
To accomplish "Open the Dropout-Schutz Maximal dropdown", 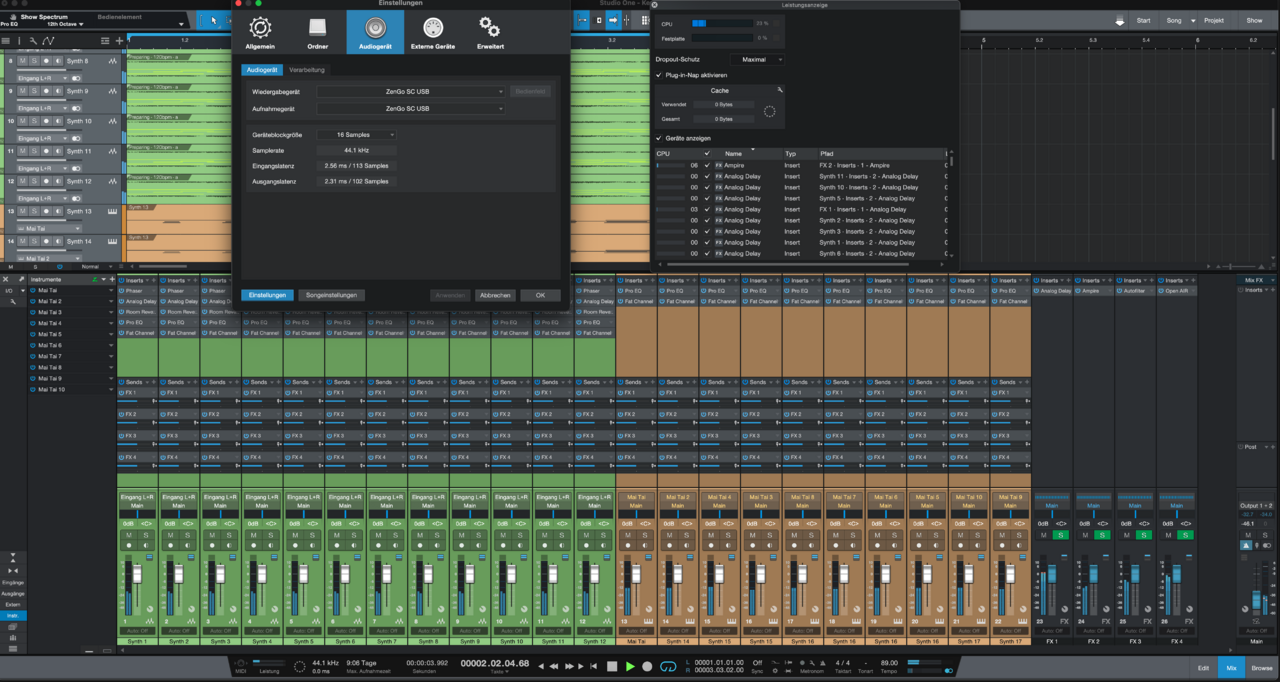I will click(756, 60).
